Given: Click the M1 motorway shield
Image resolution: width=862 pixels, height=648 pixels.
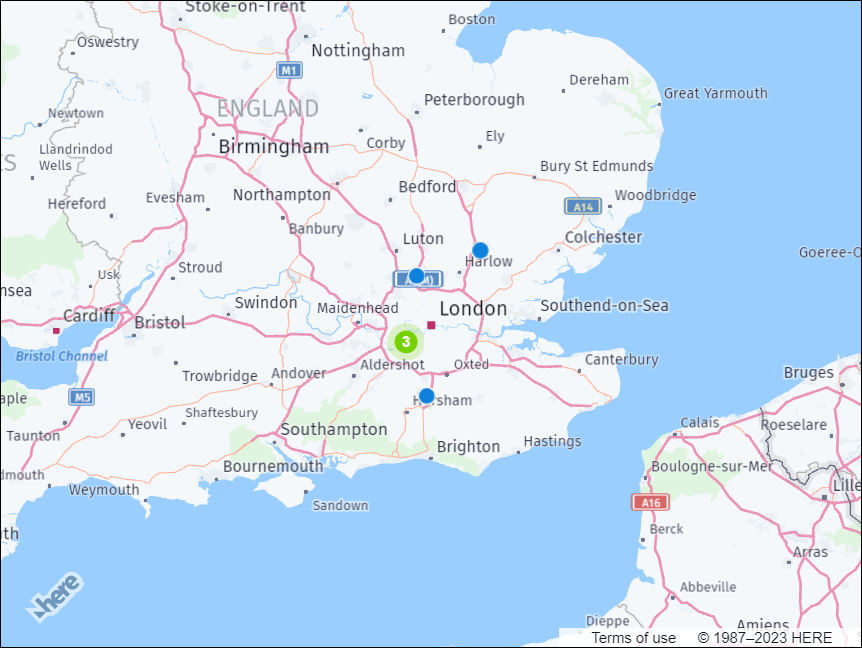Looking at the screenshot, I should [x=289, y=71].
